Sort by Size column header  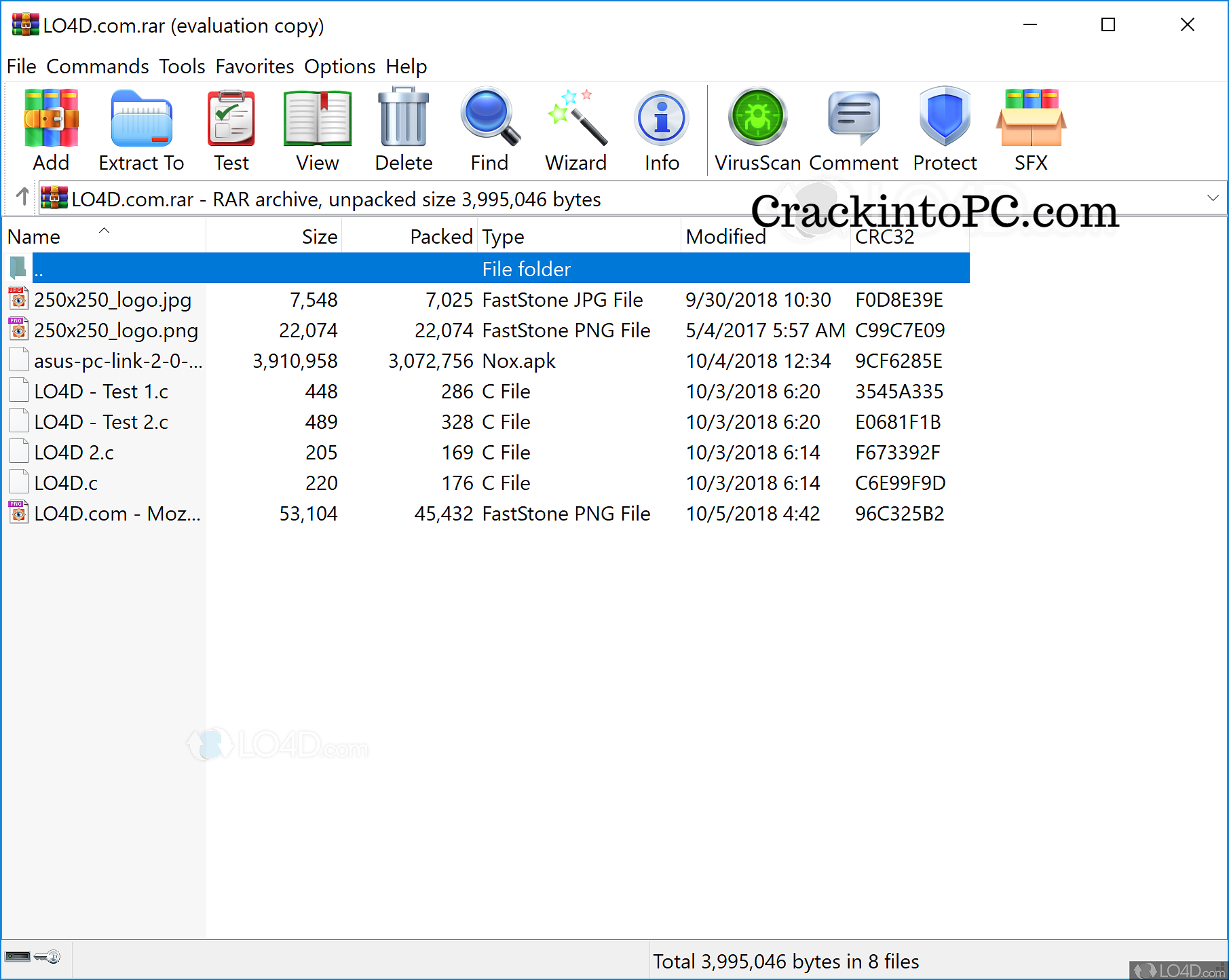click(x=273, y=236)
